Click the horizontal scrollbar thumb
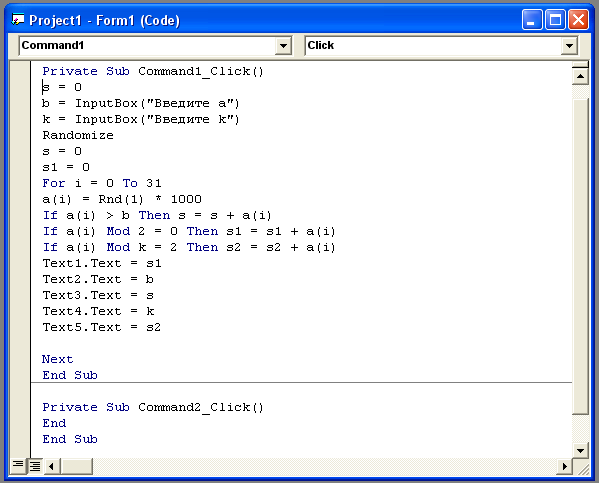 tap(76, 466)
